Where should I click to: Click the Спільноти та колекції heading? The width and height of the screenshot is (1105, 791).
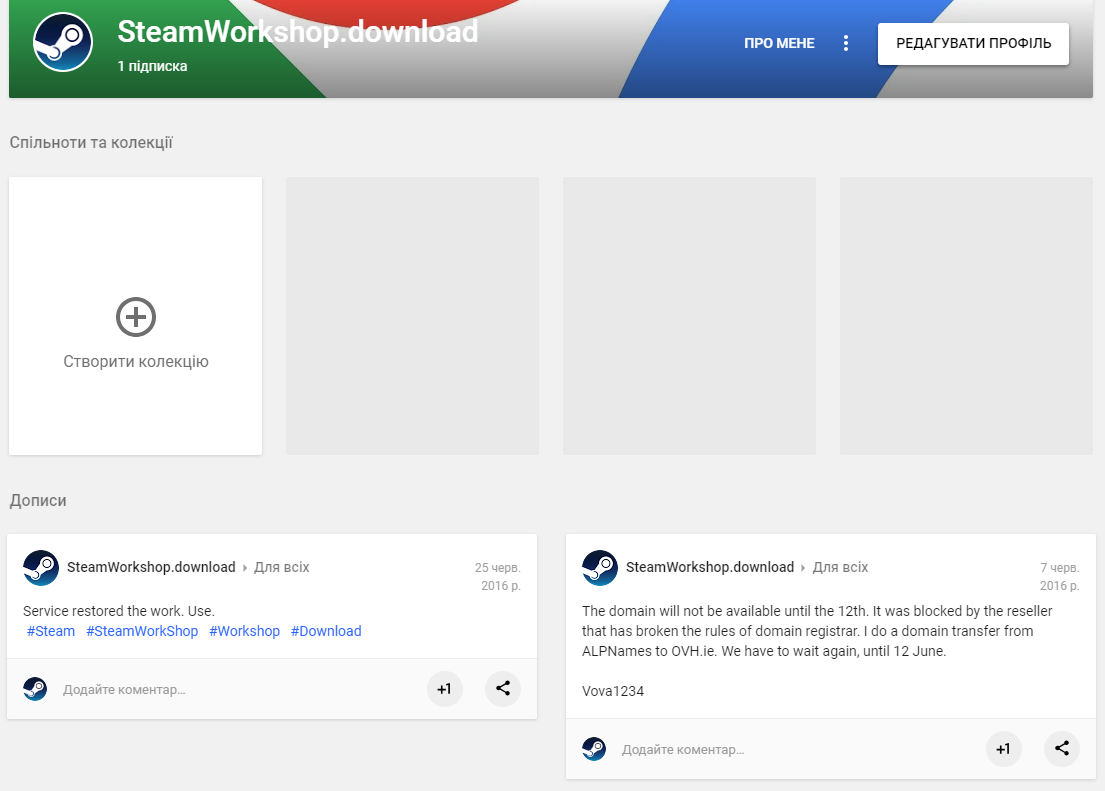click(x=91, y=142)
